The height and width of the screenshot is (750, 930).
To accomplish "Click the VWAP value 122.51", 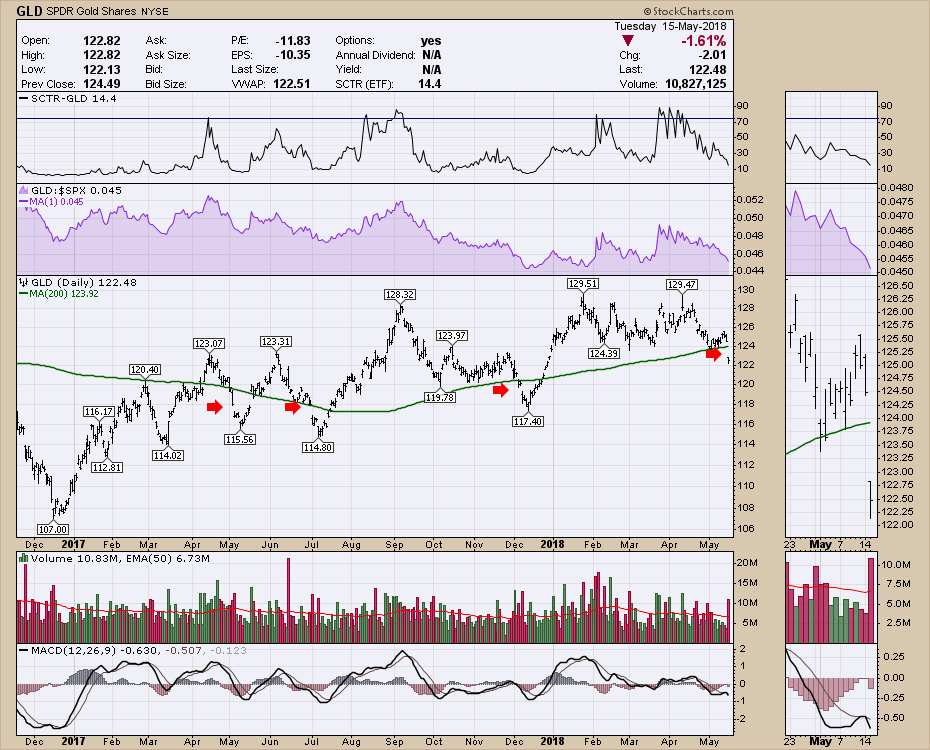I will coord(292,84).
